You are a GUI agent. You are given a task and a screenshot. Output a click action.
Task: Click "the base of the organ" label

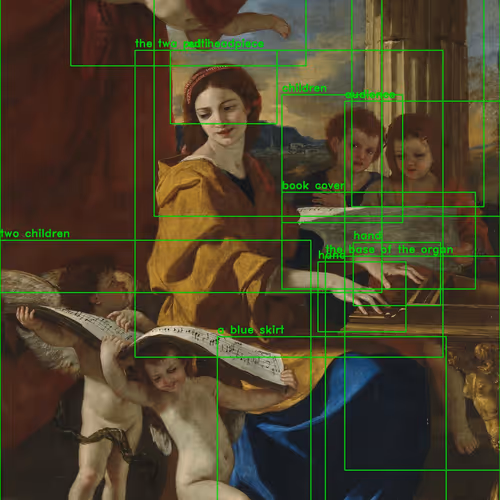(x=389, y=249)
